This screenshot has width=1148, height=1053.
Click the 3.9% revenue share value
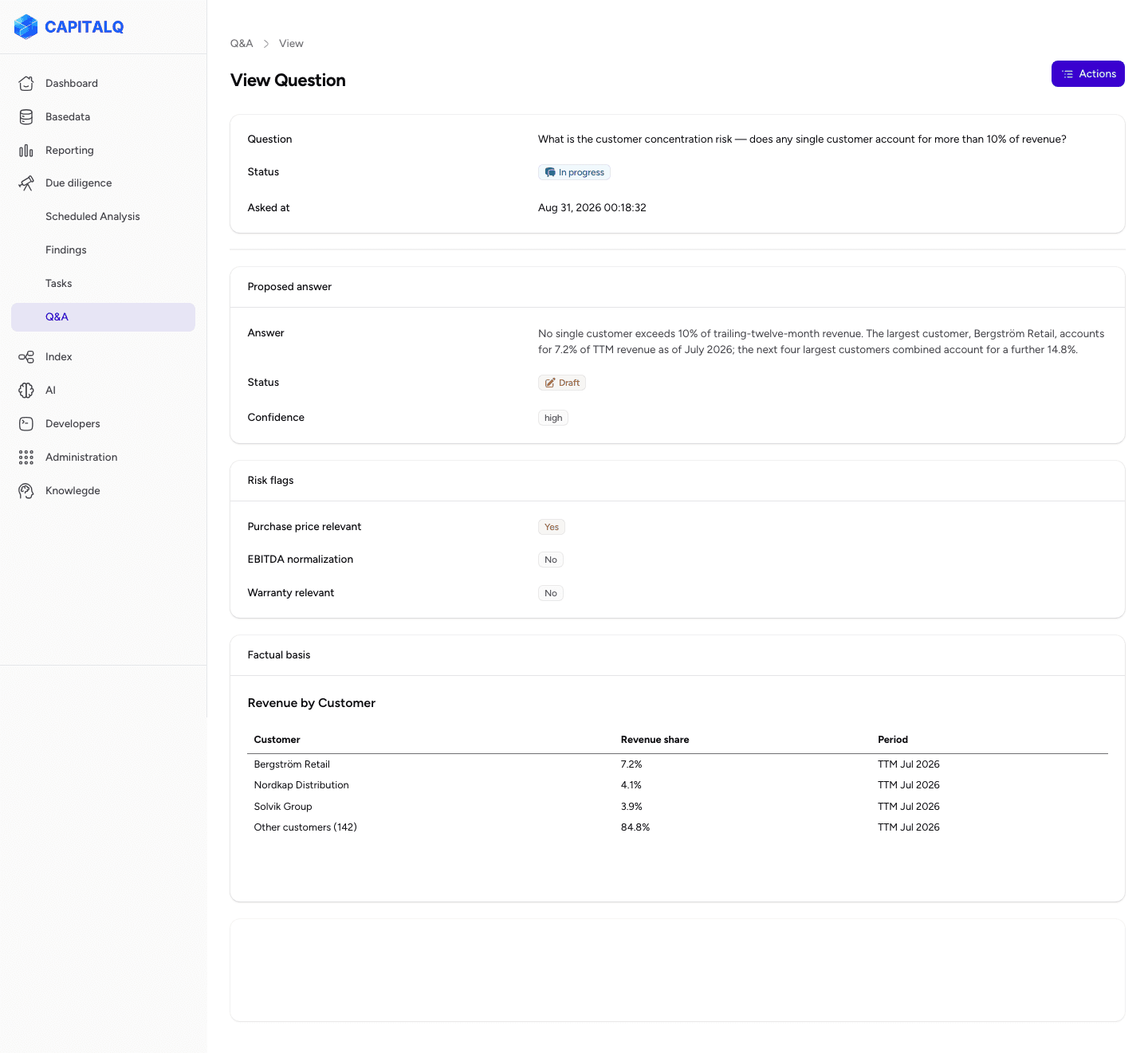(x=631, y=807)
